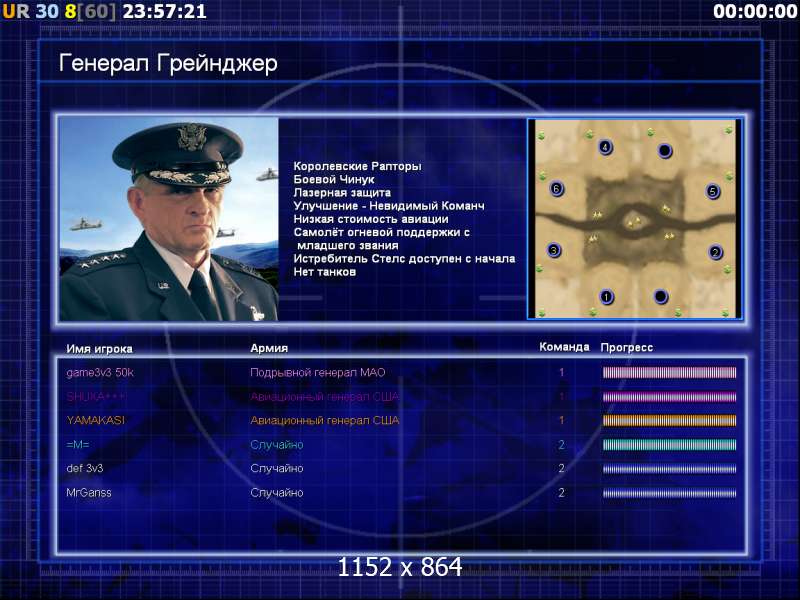Image resolution: width=800 pixels, height=600 pixels.
Task: Click the 'Команда' column header
Action: tap(564, 347)
